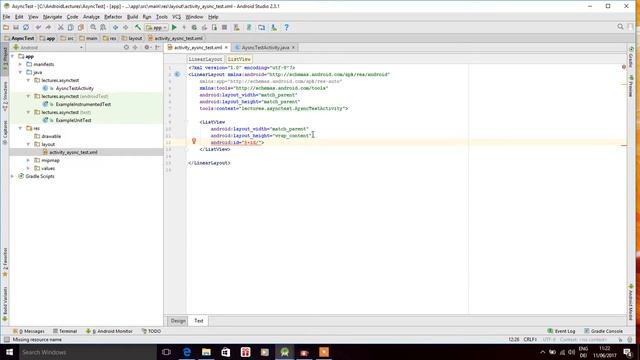The width and height of the screenshot is (640, 360).
Task: Save all files using the toolbar icon
Action: point(16,27)
